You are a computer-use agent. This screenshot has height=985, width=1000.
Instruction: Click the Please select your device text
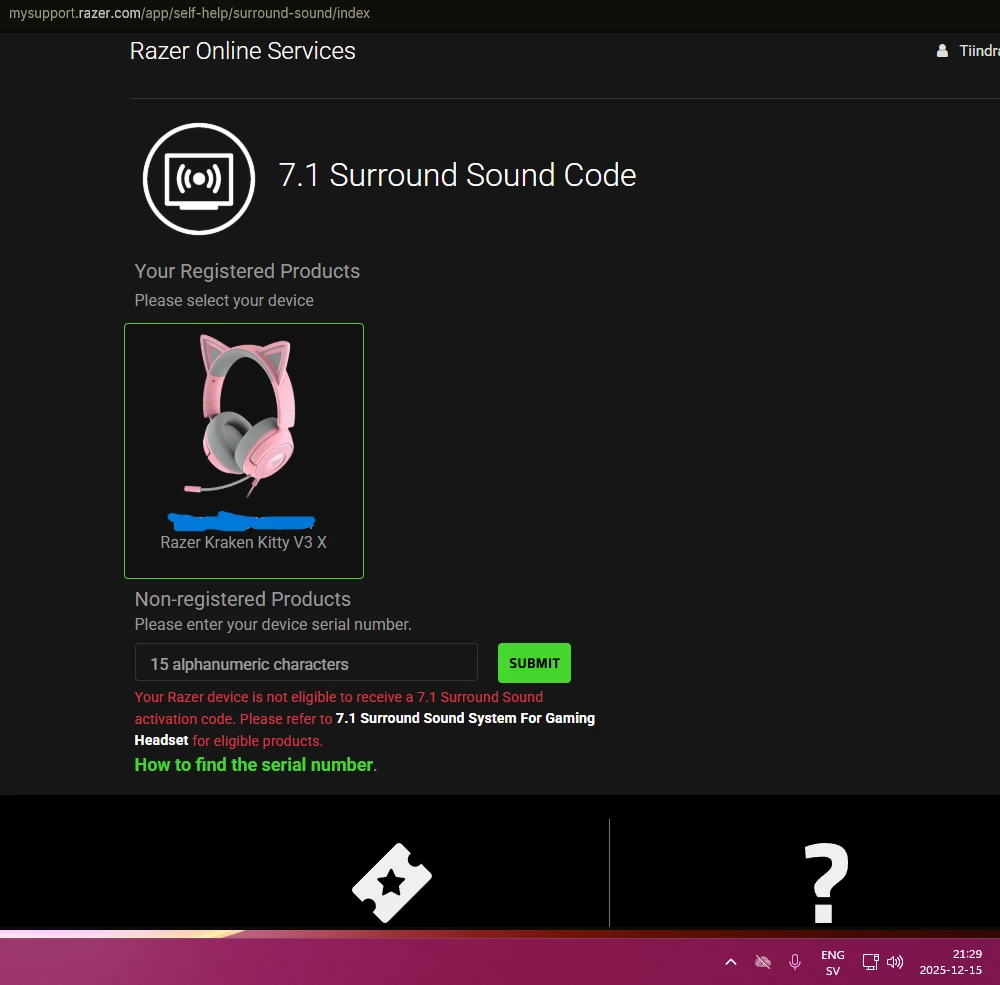click(x=224, y=300)
